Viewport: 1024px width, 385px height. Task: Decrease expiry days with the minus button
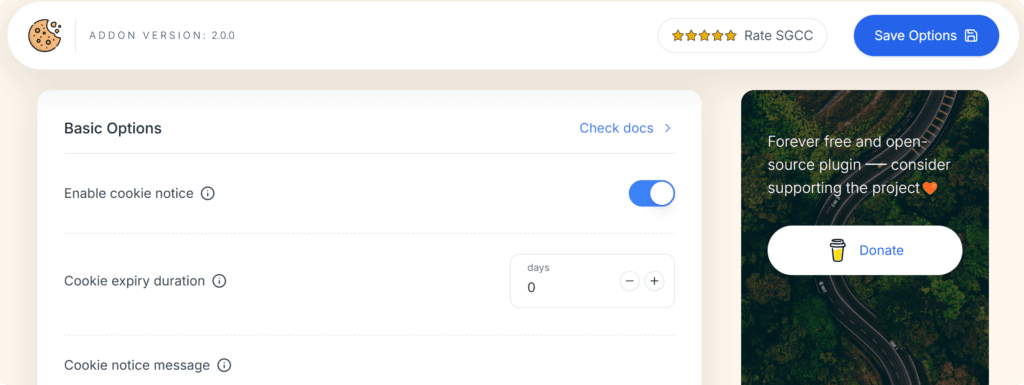click(630, 281)
